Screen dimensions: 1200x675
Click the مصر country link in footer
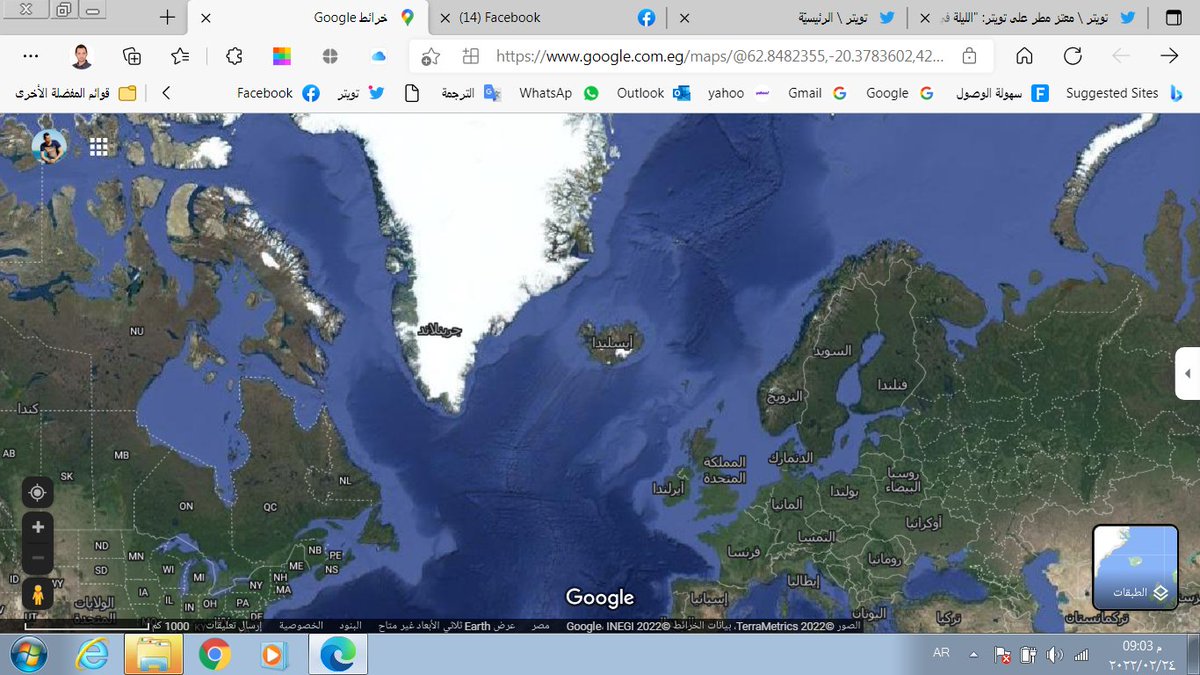click(540, 625)
